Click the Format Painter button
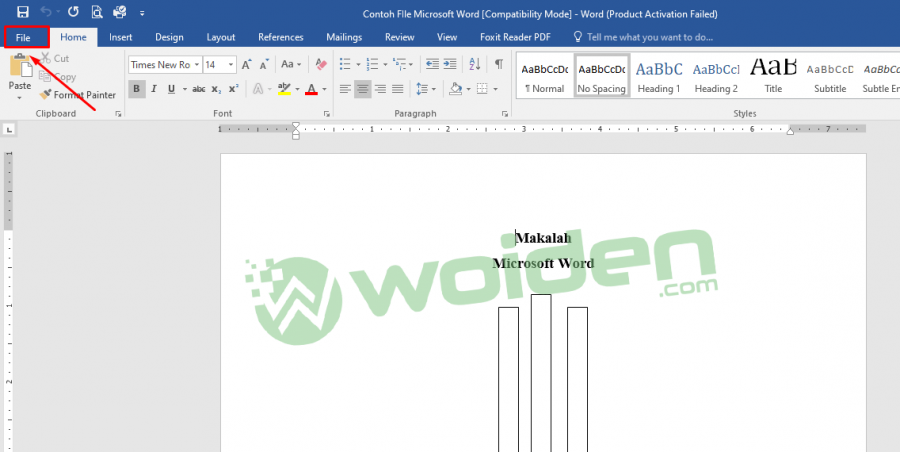This screenshot has width=900, height=452. tap(77, 95)
